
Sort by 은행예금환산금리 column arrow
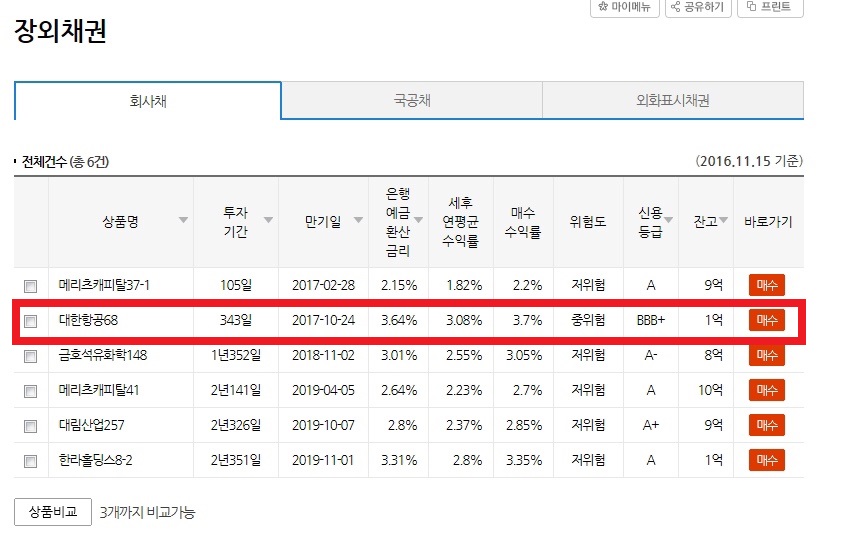418,220
